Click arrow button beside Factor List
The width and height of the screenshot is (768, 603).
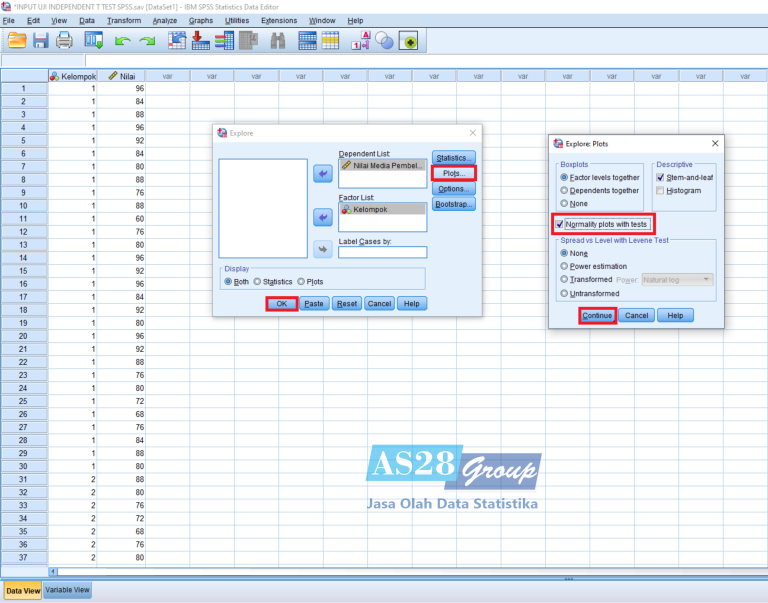click(x=322, y=217)
